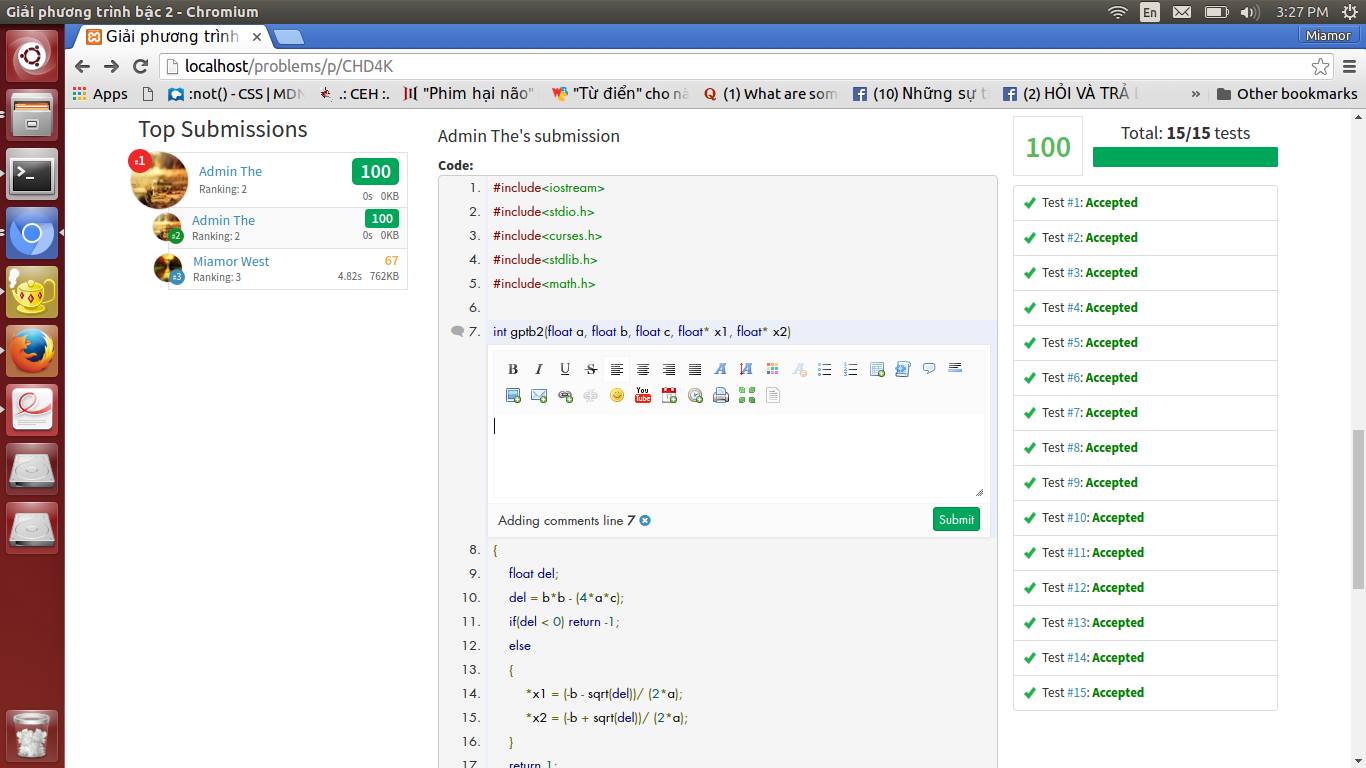The image size is (1366, 768).
Task: Insert current time in comment
Action: 695,396
